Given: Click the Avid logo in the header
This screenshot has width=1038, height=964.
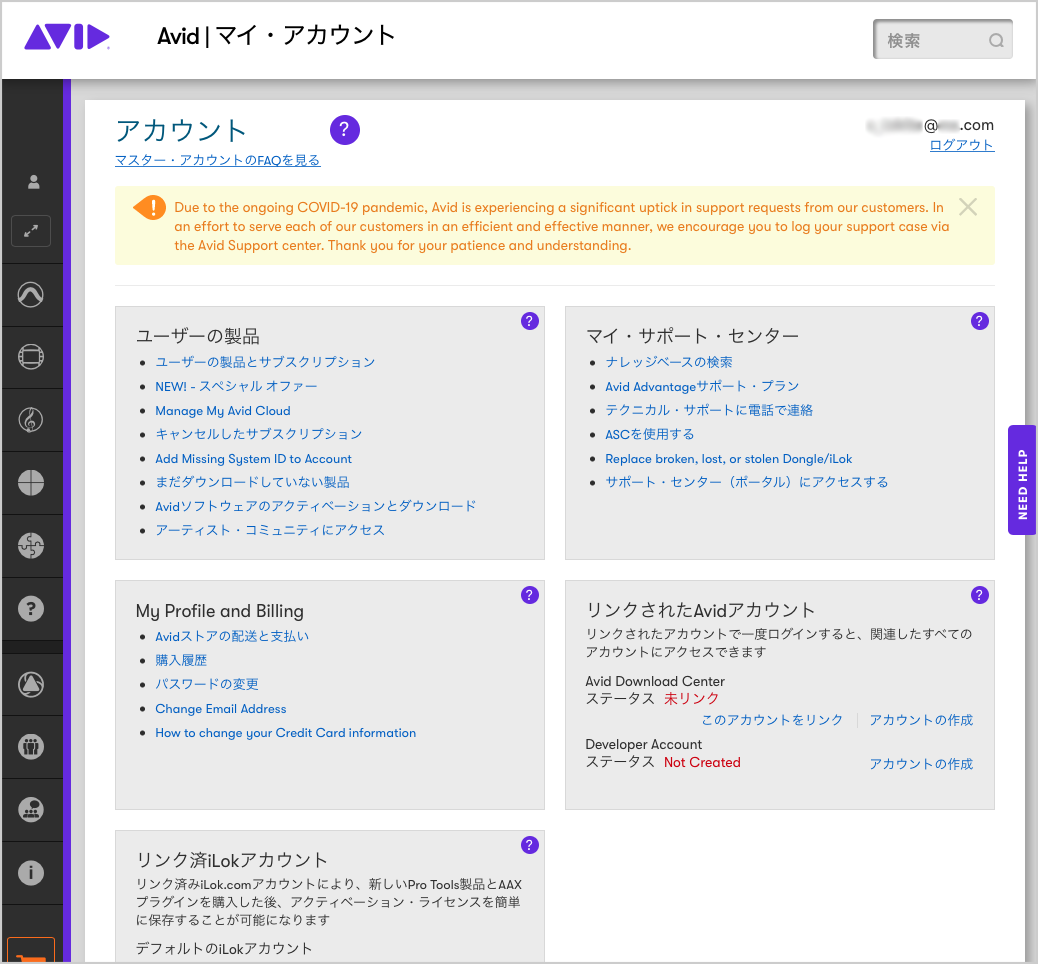Looking at the screenshot, I should [67, 37].
